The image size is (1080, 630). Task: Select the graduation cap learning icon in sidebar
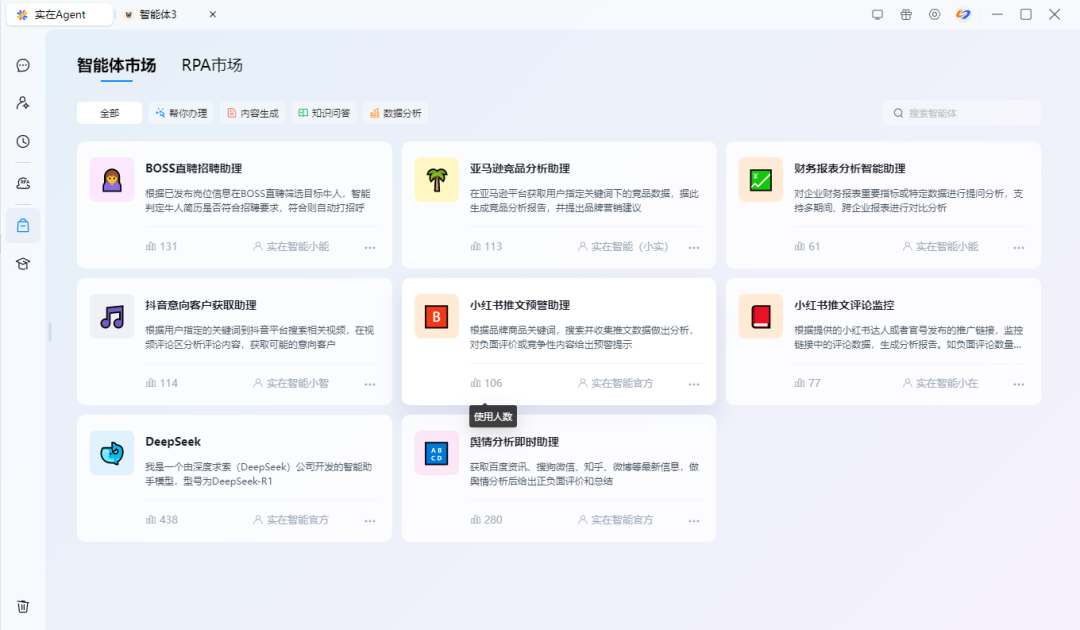coord(22,262)
